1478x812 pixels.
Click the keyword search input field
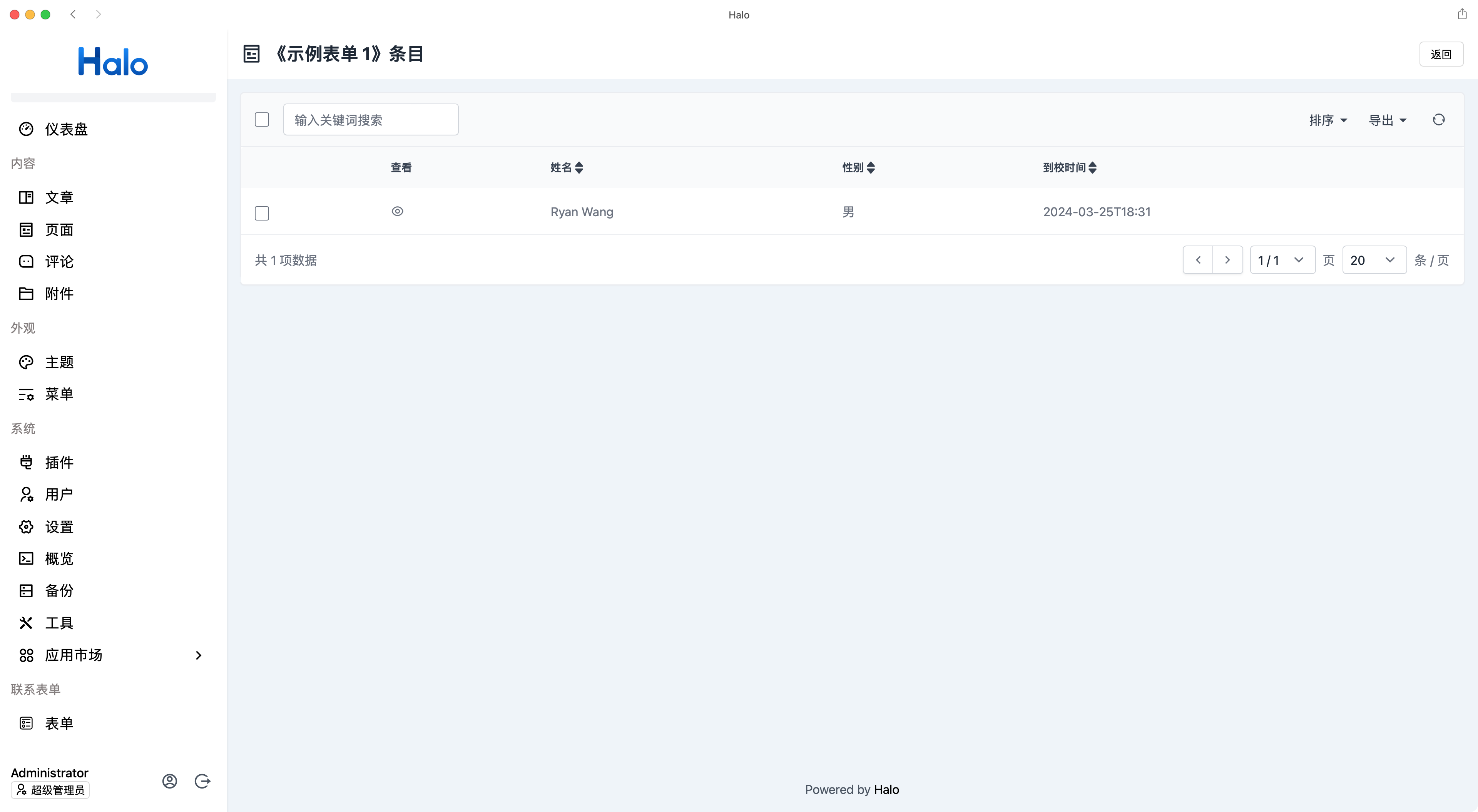point(371,120)
